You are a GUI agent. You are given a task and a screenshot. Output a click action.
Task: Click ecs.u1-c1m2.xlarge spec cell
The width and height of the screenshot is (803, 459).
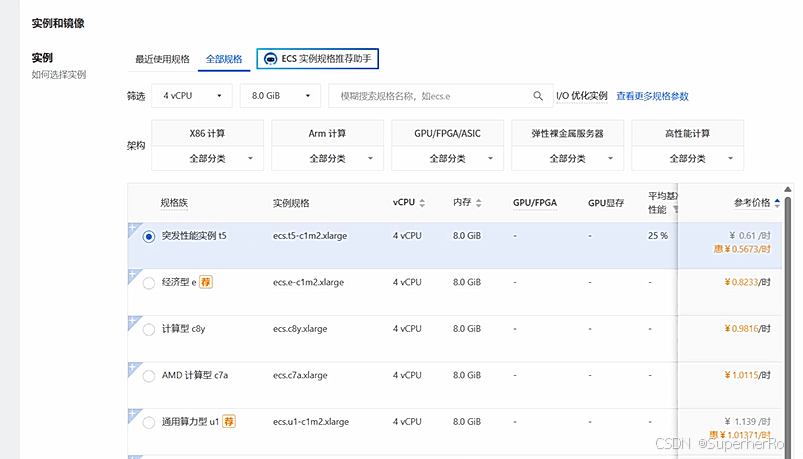[311, 422]
